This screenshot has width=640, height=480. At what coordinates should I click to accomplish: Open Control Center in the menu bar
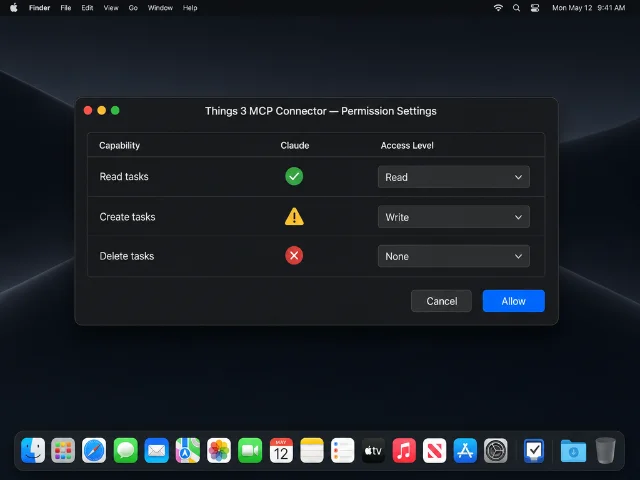[535, 8]
